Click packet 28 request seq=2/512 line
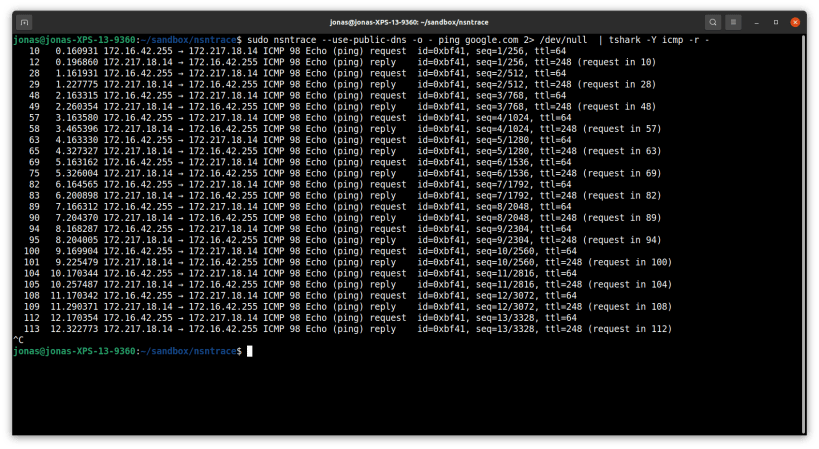 click(297, 74)
